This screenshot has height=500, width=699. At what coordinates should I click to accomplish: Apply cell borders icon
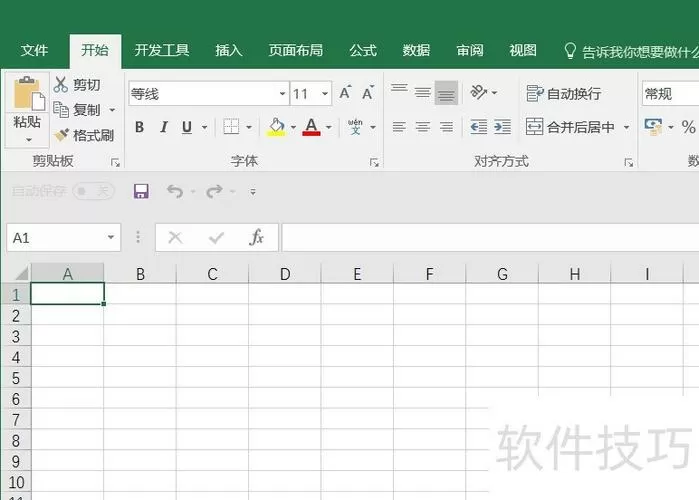pyautogui.click(x=231, y=127)
